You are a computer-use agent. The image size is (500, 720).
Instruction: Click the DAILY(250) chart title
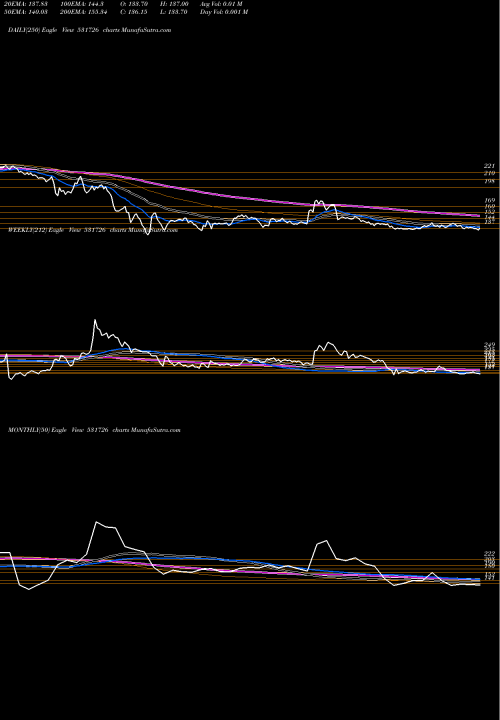[90, 30]
